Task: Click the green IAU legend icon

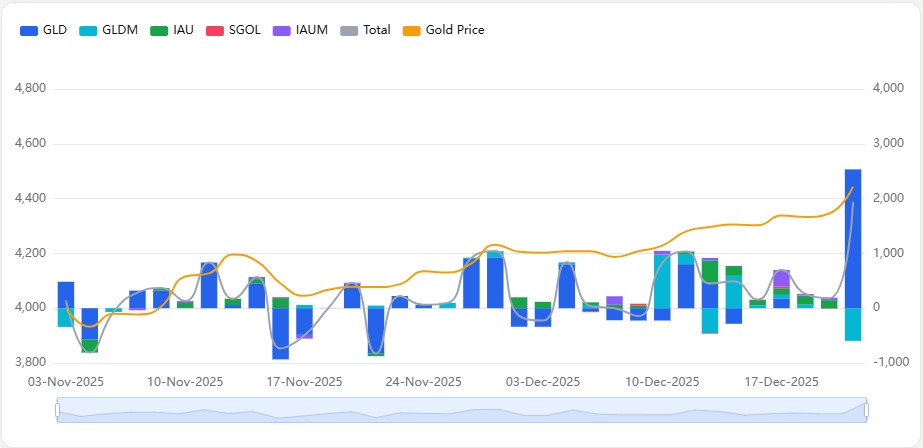Action: [158, 30]
